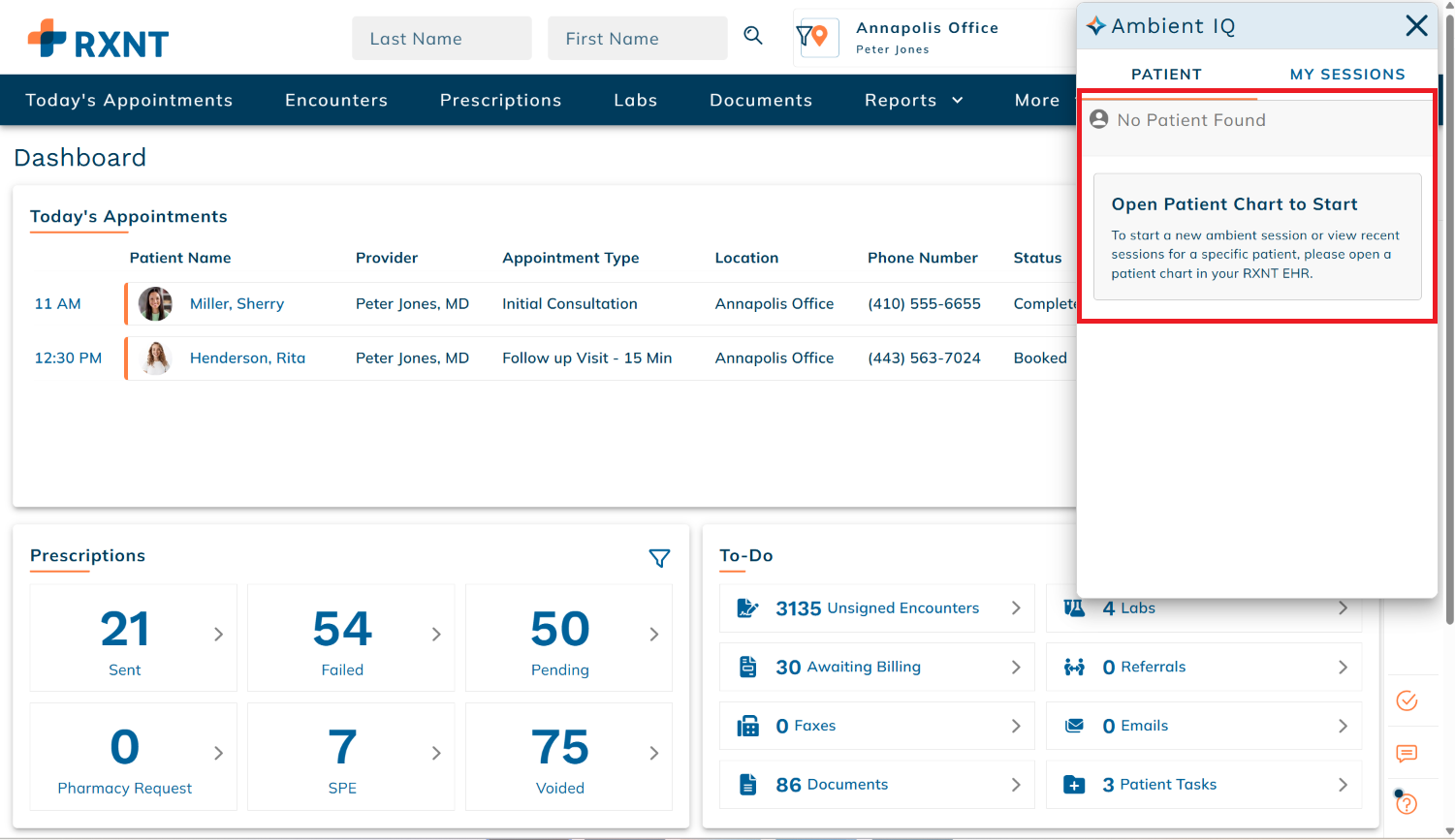Expand the Failed prescriptions arrow
This screenshot has width=1455, height=840.
[436, 635]
